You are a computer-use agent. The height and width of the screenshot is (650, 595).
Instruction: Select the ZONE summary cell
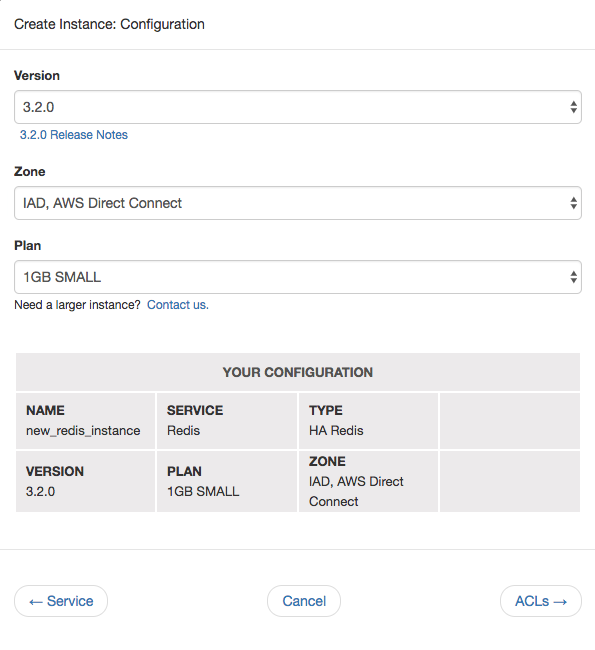click(368, 481)
